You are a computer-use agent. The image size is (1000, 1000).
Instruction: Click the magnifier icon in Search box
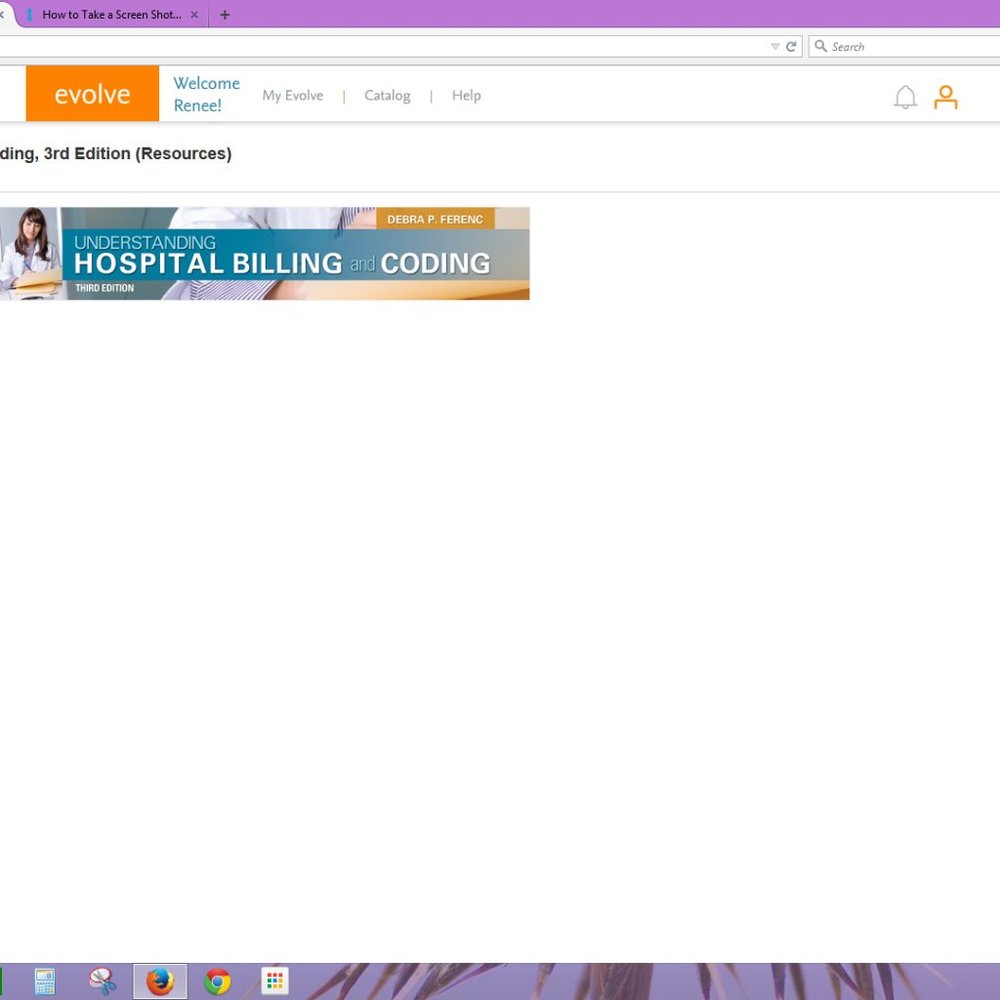click(x=821, y=47)
